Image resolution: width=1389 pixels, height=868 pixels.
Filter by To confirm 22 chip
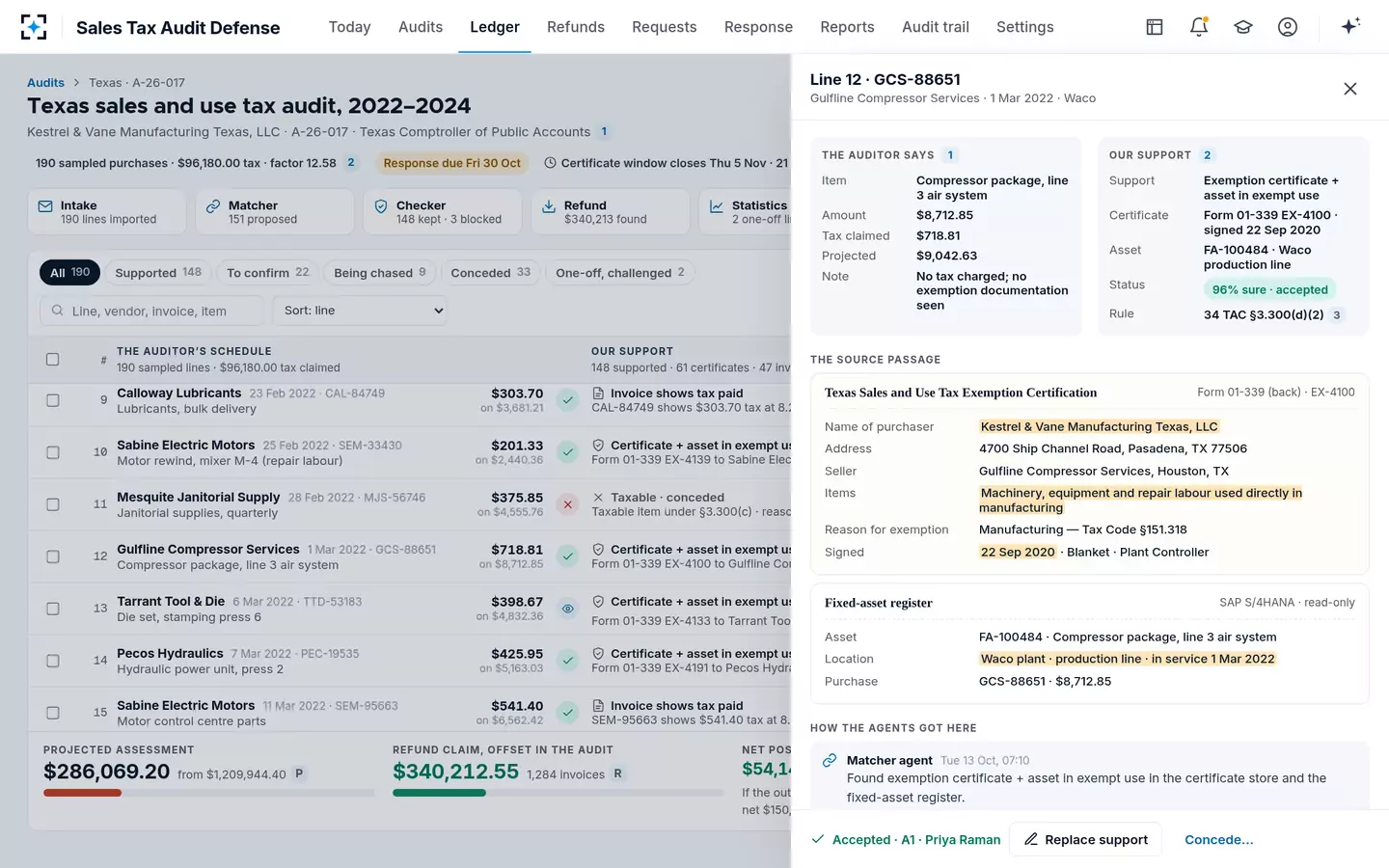tap(267, 273)
